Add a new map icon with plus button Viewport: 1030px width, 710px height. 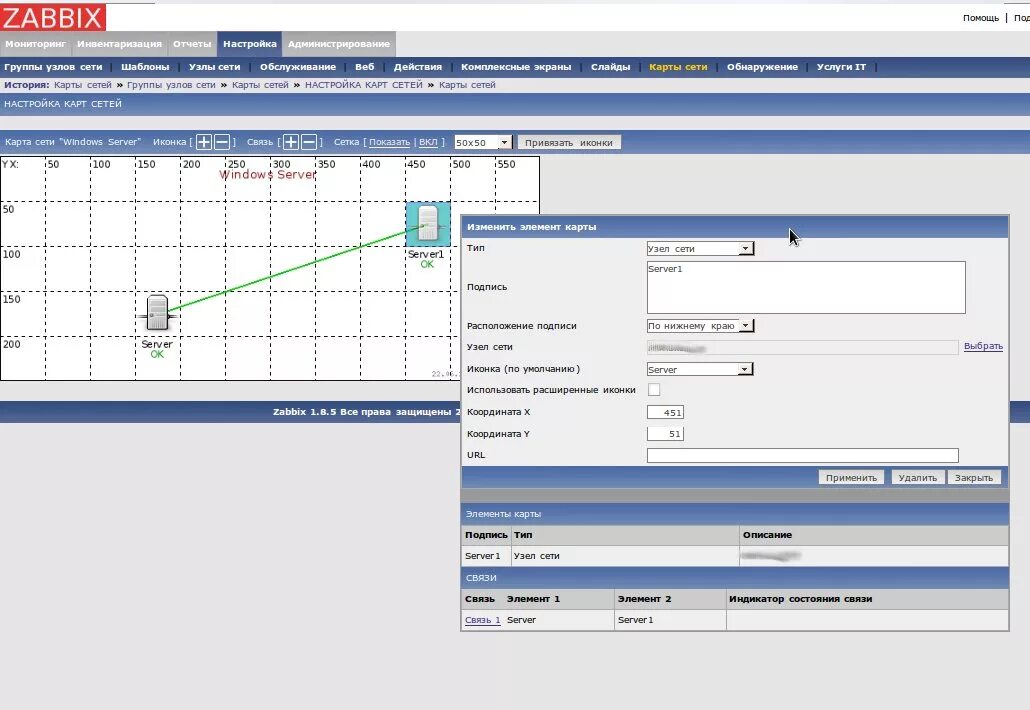click(204, 142)
